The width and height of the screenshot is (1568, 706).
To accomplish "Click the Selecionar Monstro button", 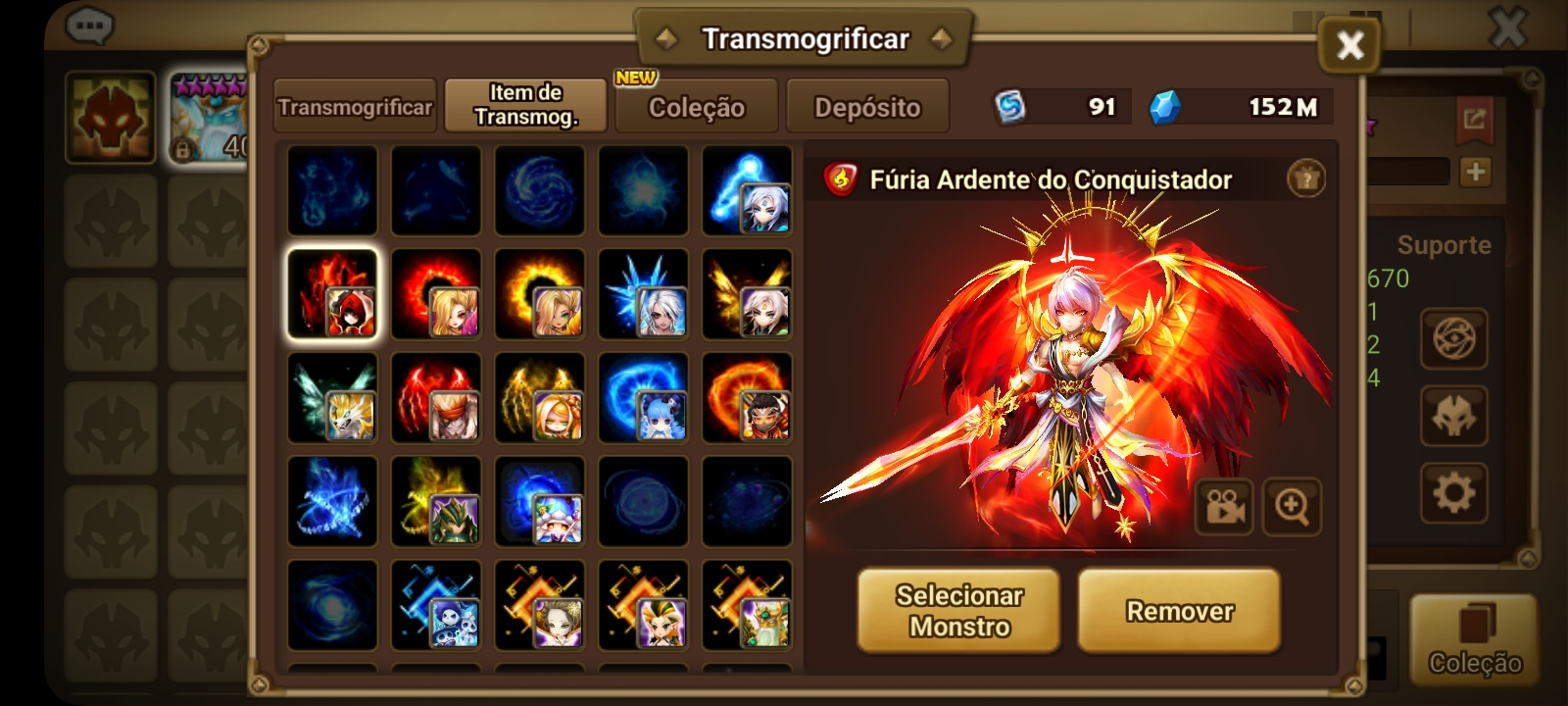I will pyautogui.click(x=958, y=610).
